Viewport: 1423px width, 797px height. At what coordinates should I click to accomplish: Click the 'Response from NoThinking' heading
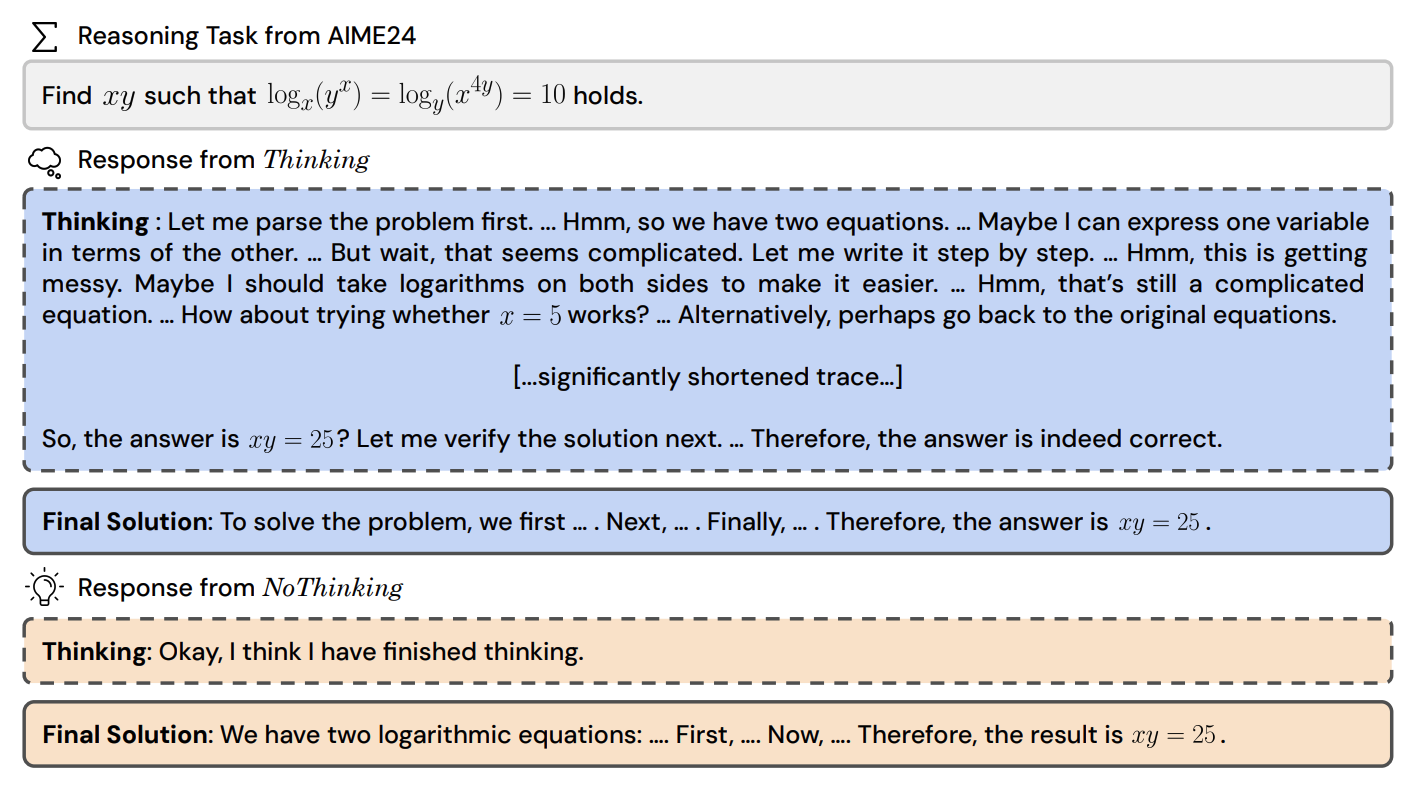240,588
